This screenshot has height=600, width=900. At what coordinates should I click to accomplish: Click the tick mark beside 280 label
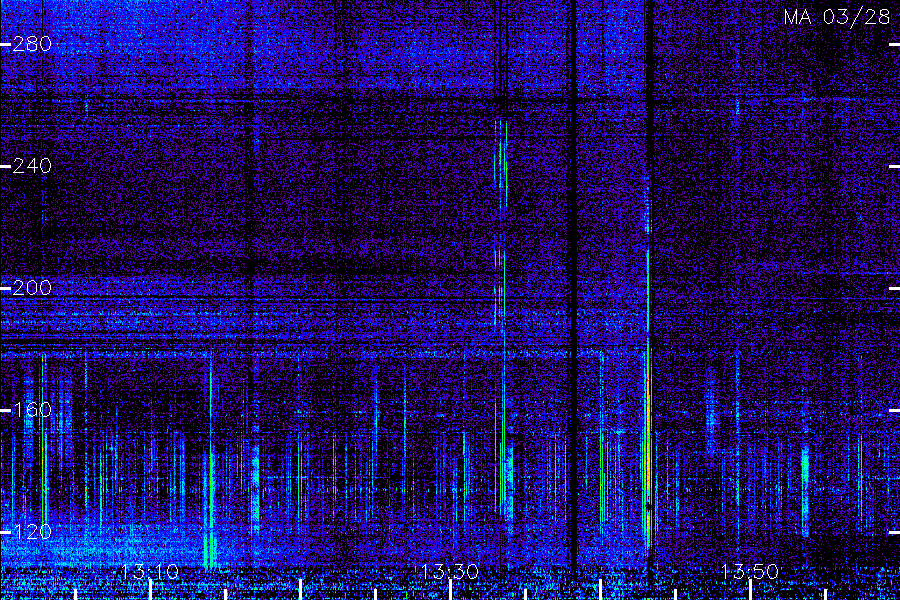(6, 44)
